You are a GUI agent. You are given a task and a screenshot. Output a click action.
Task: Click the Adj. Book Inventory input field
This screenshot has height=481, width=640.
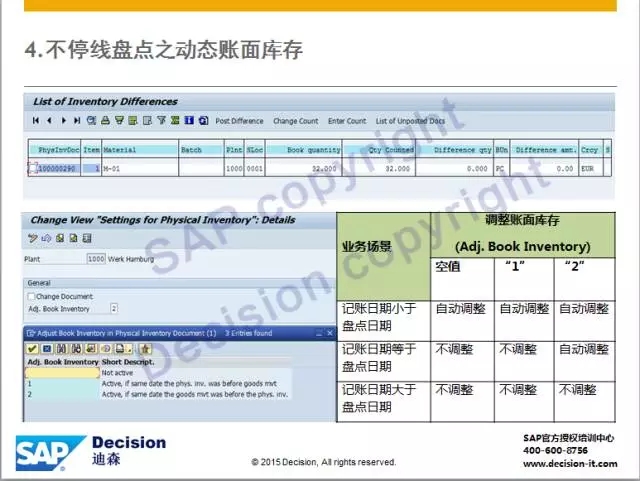[x=114, y=309]
